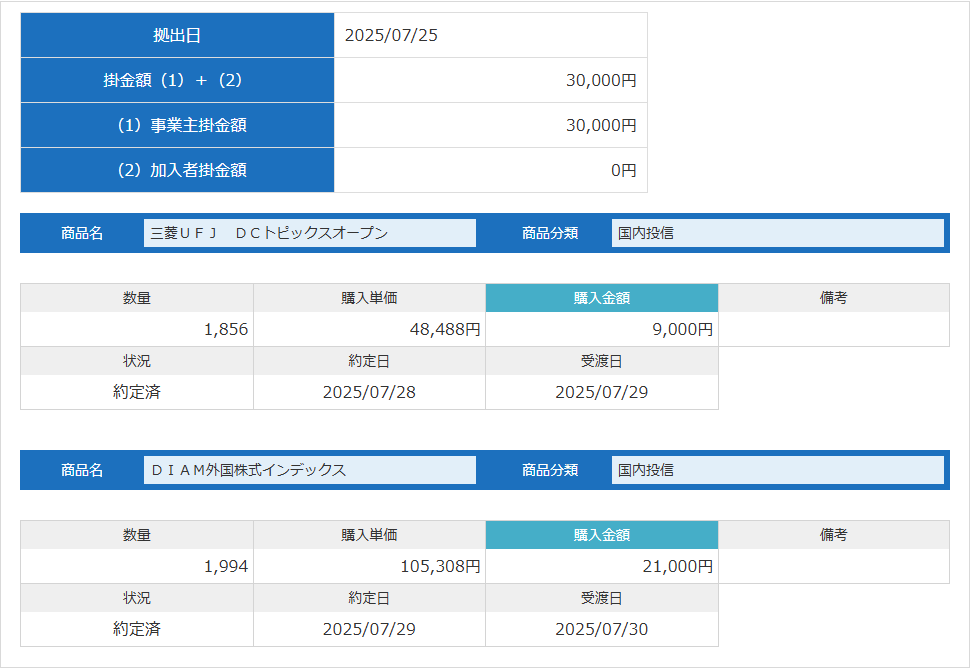Click 約定済 status for DIAM product
Image resolution: width=971 pixels, height=670 pixels.
pos(137,629)
